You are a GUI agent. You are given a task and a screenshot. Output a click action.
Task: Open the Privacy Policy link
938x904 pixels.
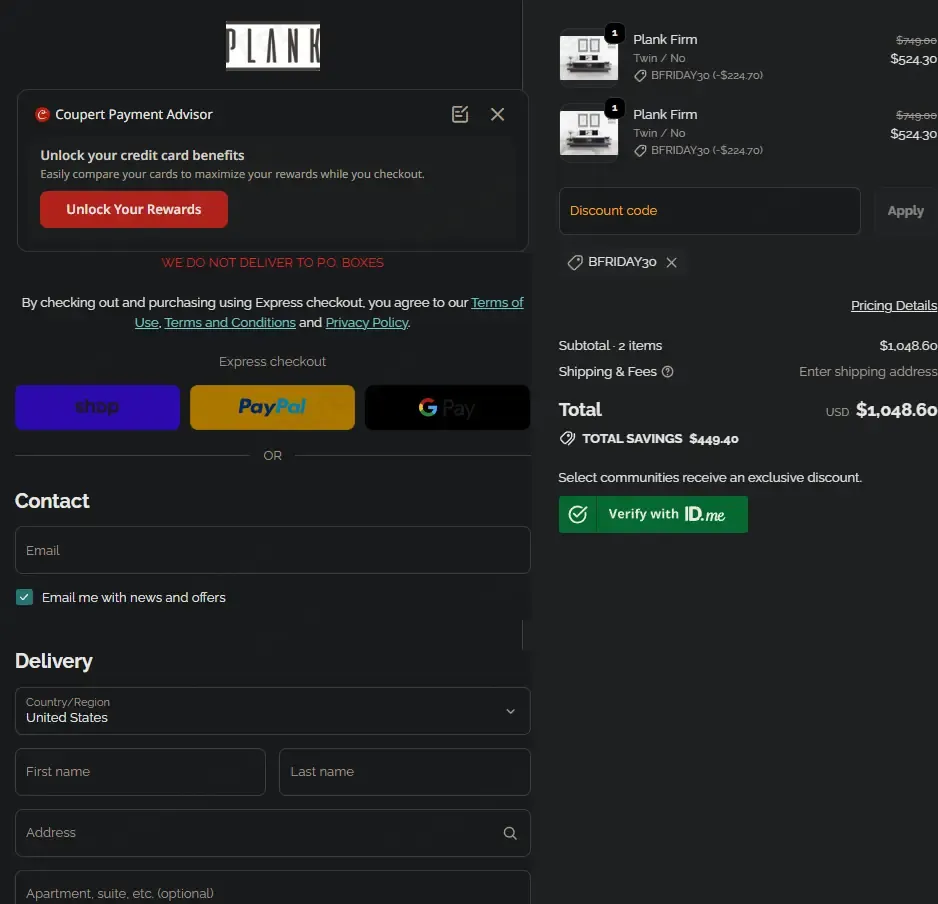[366, 322]
